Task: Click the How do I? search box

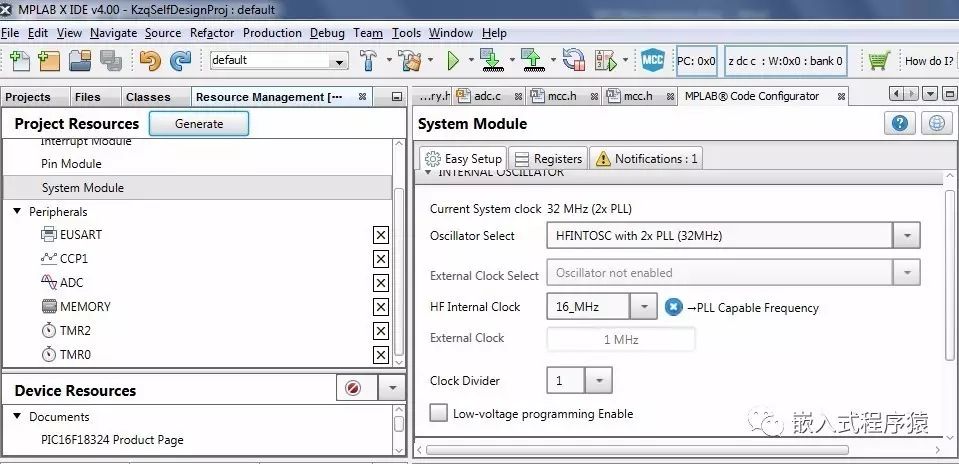Action: pos(929,61)
